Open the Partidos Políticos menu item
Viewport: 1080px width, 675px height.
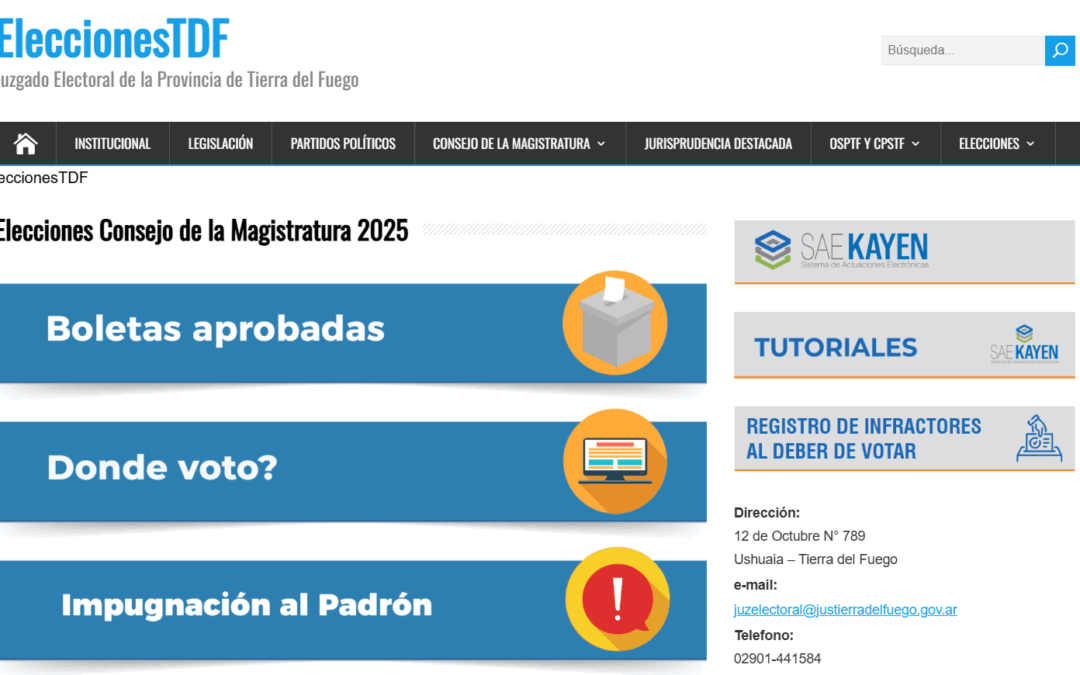pyautogui.click(x=342, y=143)
